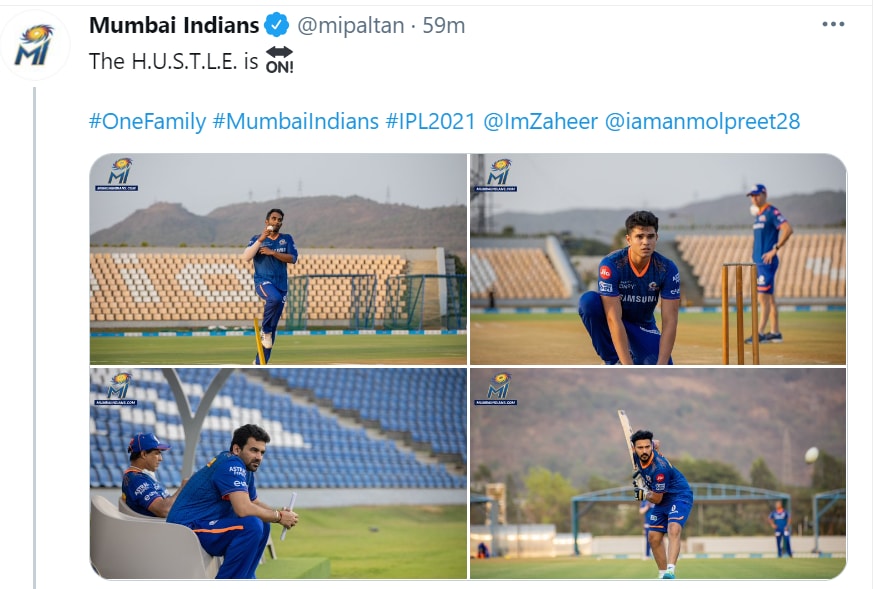Visit the @iamanmolpreet28 mention
Image resolution: width=888 pixels, height=589 pixels.
pos(702,121)
